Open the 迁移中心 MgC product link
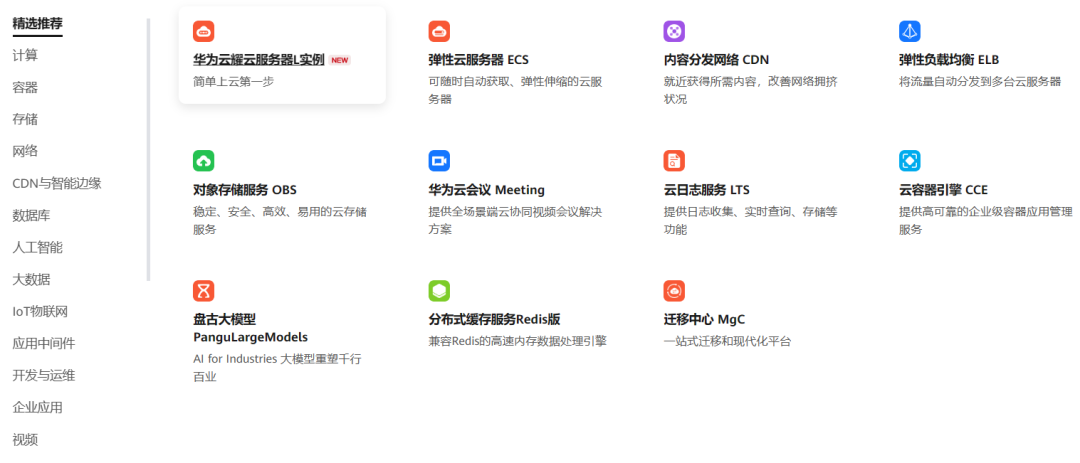Viewport: 1080px width, 463px height. click(705, 320)
